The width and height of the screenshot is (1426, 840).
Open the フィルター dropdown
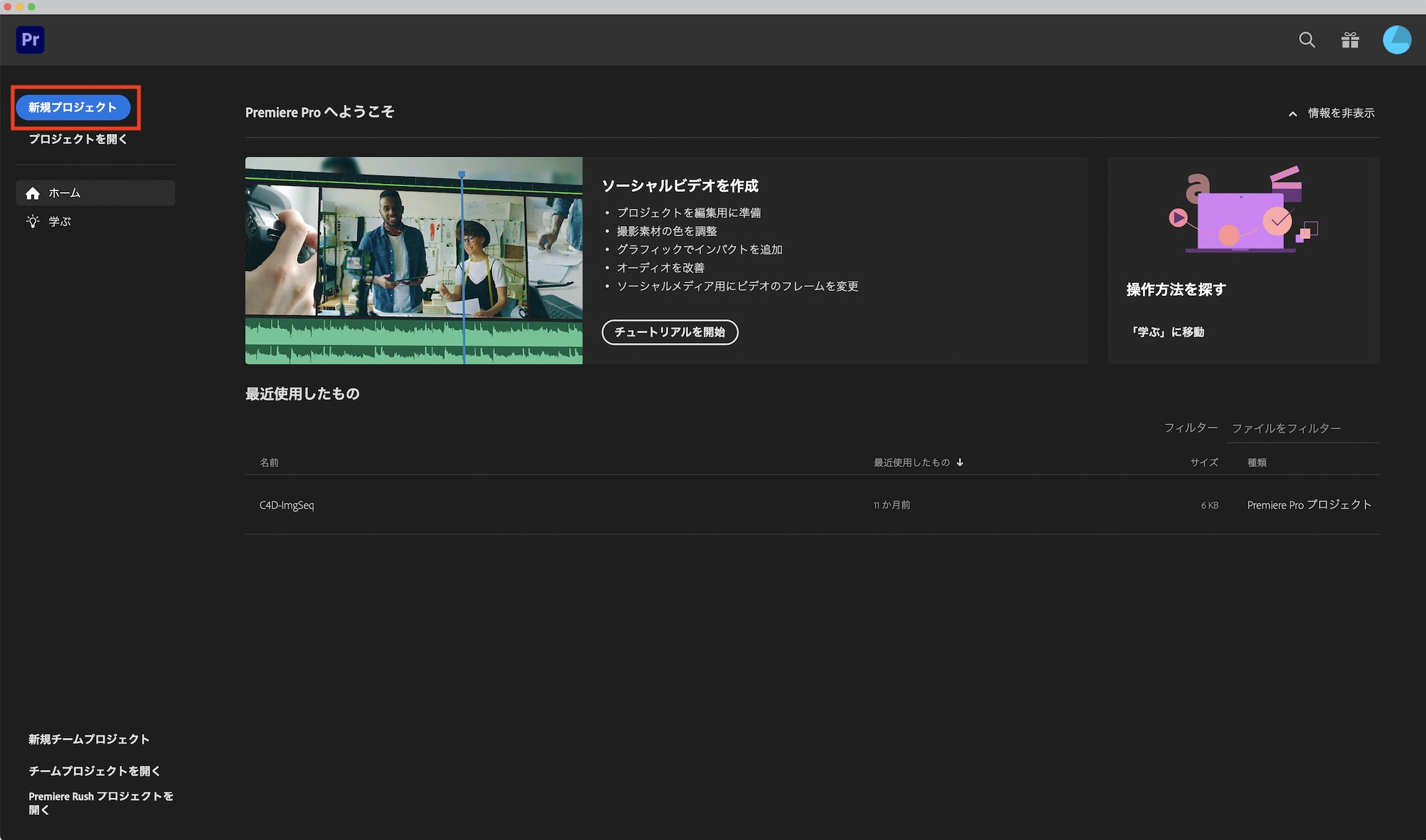coord(1191,428)
